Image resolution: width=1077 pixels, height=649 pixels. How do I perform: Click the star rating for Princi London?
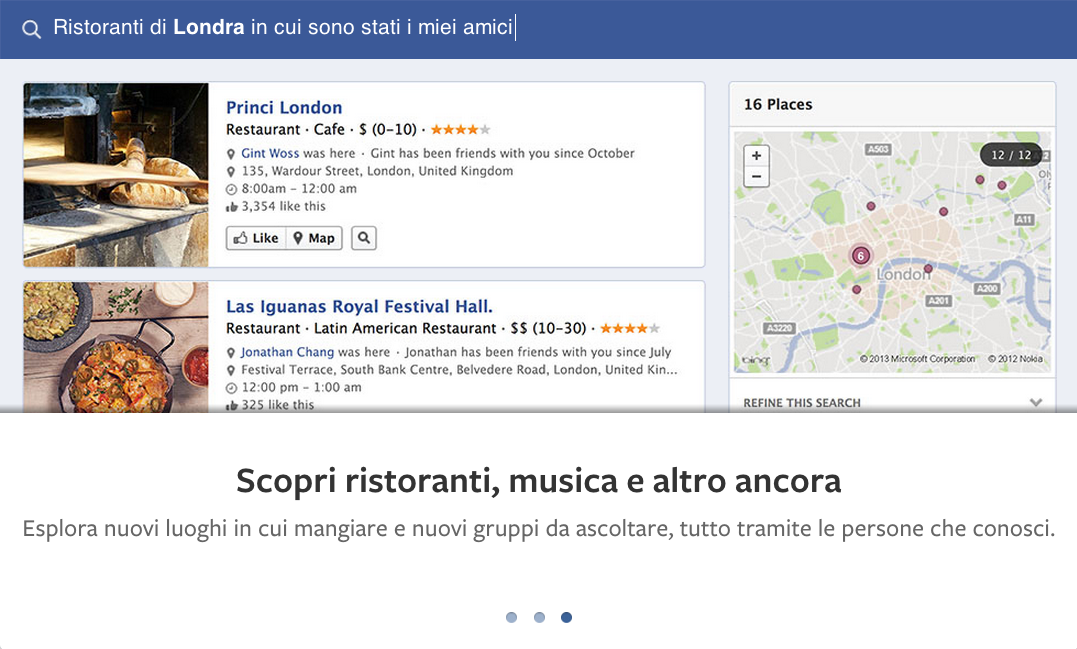tap(460, 129)
